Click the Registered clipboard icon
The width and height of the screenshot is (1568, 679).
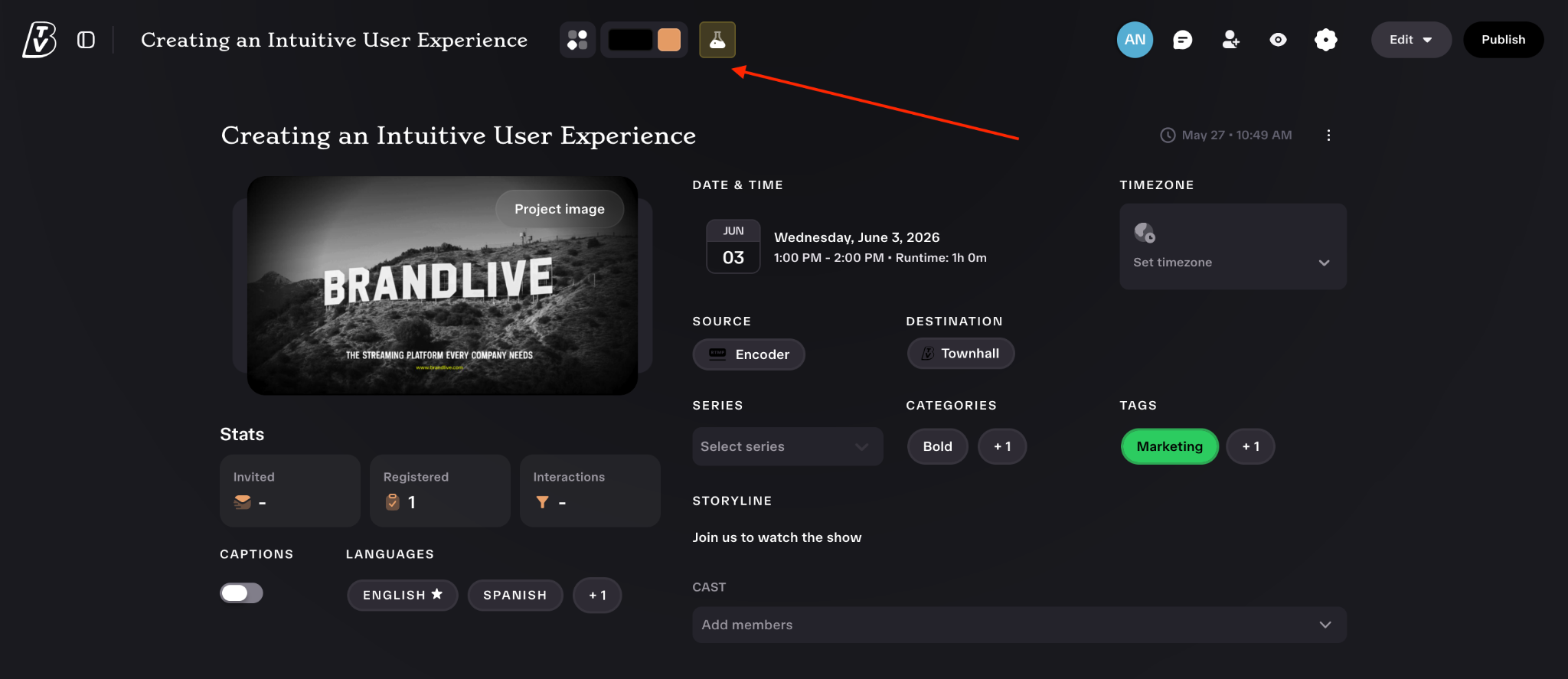pyautogui.click(x=393, y=502)
